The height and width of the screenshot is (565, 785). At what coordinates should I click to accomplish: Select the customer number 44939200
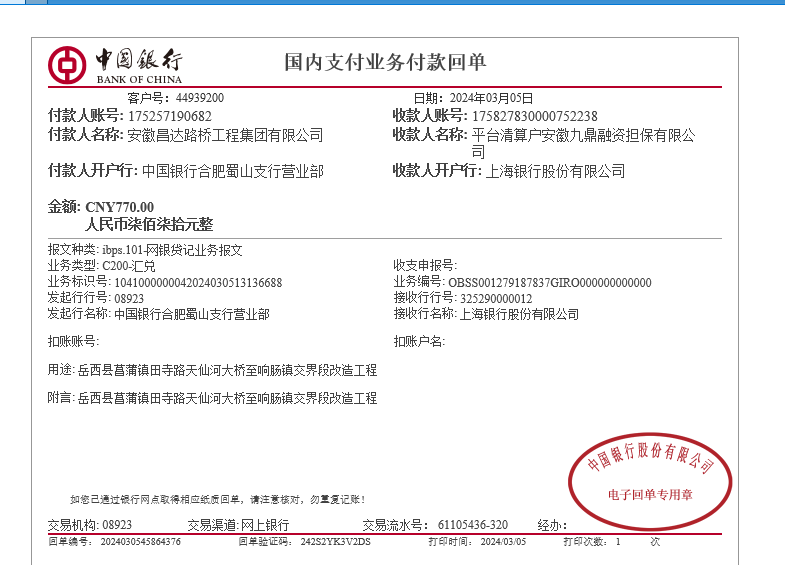[200, 98]
